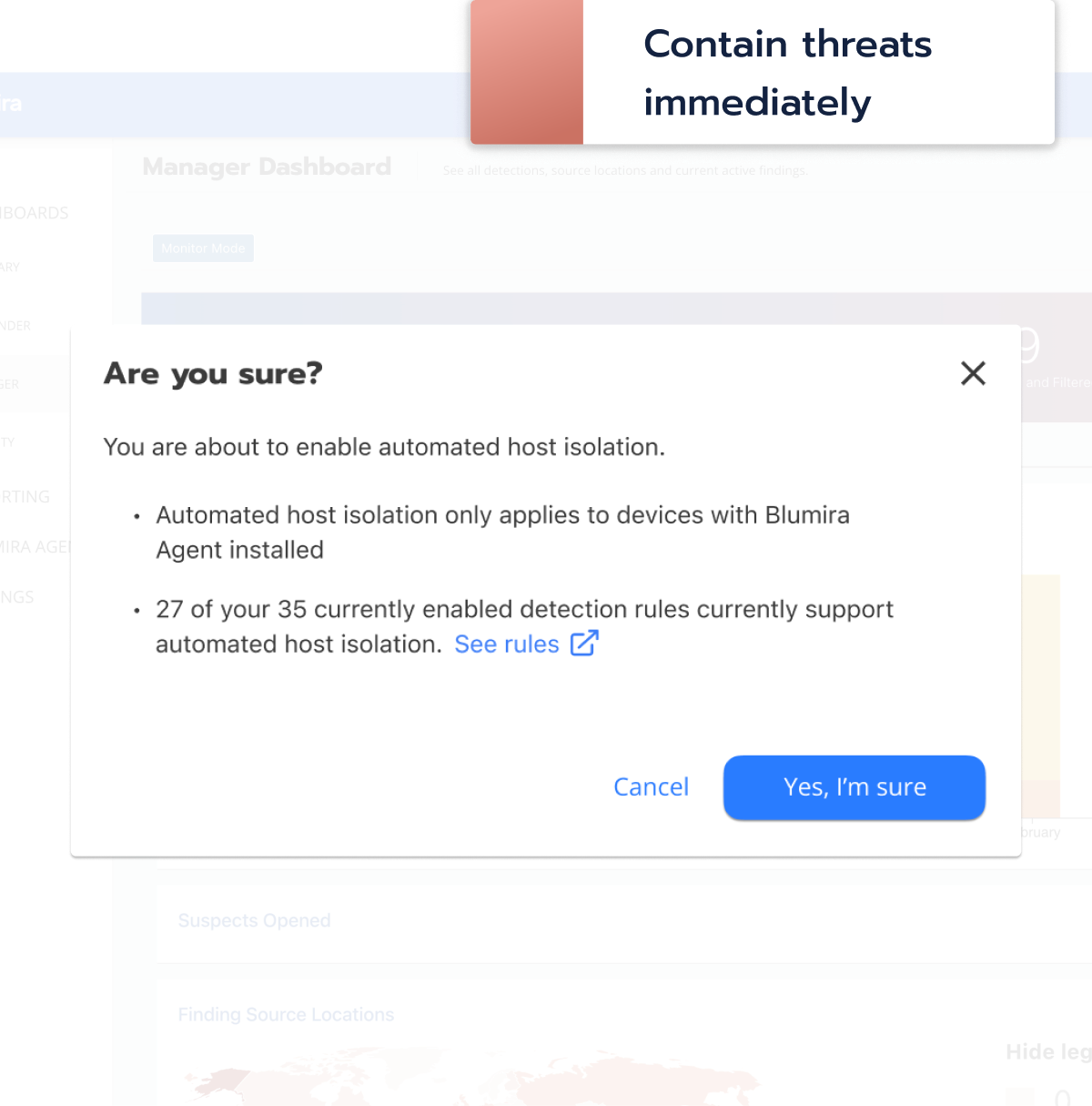1092x1106 pixels.
Task: Open Settings from the sidebar
Action: click(x=17, y=597)
